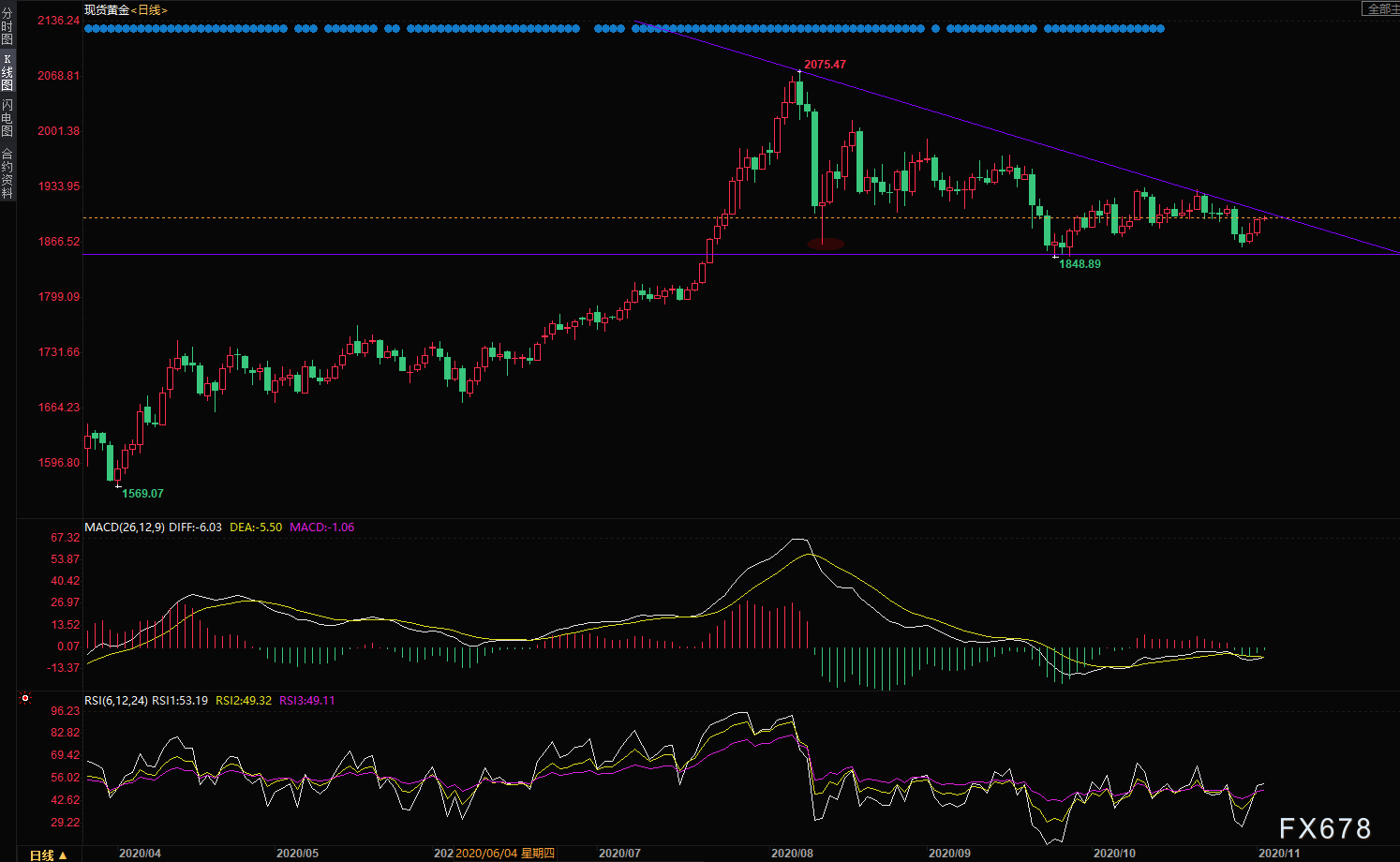Click the 1596.80 price axis value

(x=58, y=463)
